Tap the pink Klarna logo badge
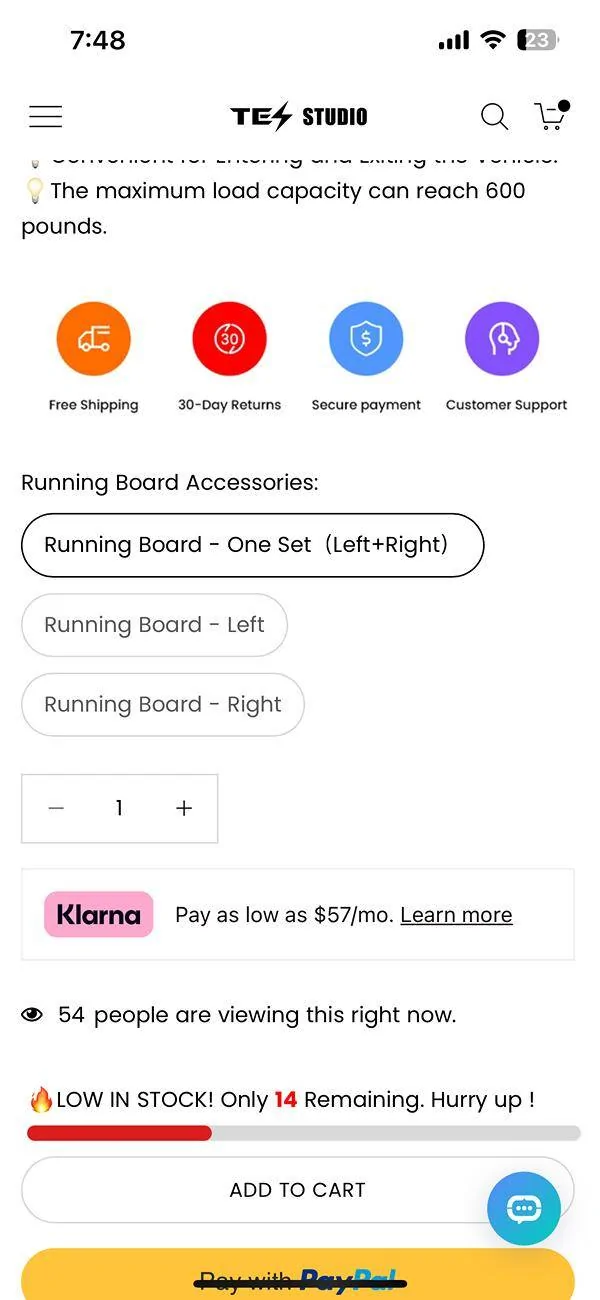The image size is (600, 1300). (98, 914)
